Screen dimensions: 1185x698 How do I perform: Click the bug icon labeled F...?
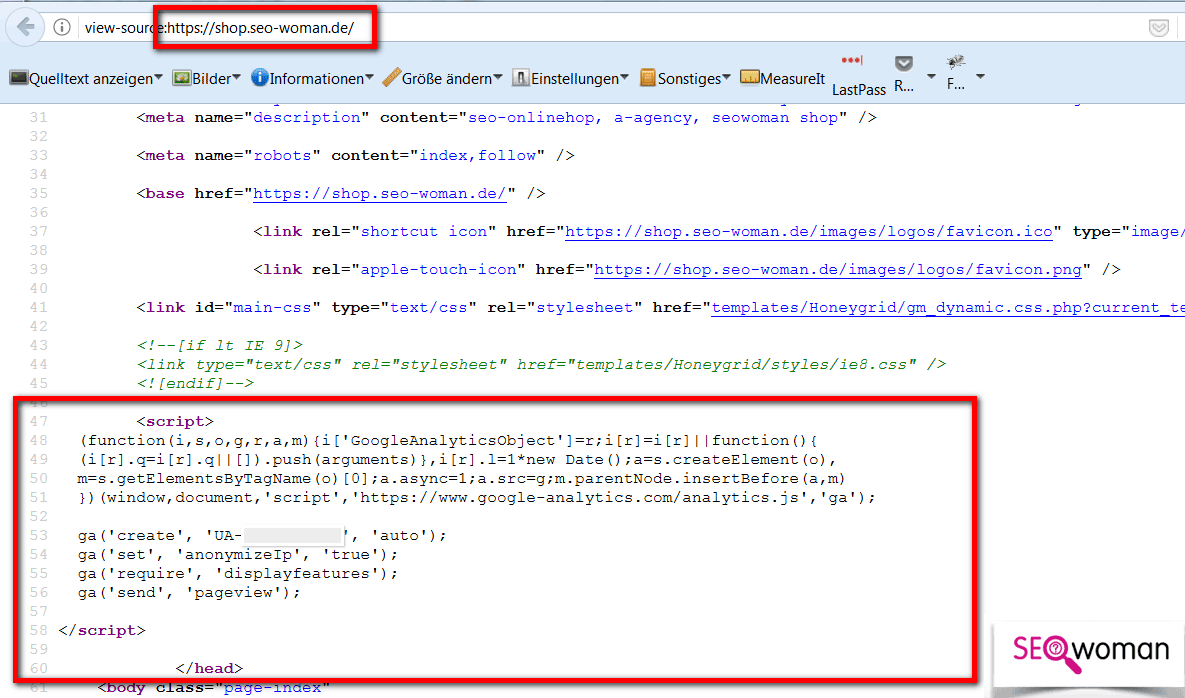pos(955,63)
